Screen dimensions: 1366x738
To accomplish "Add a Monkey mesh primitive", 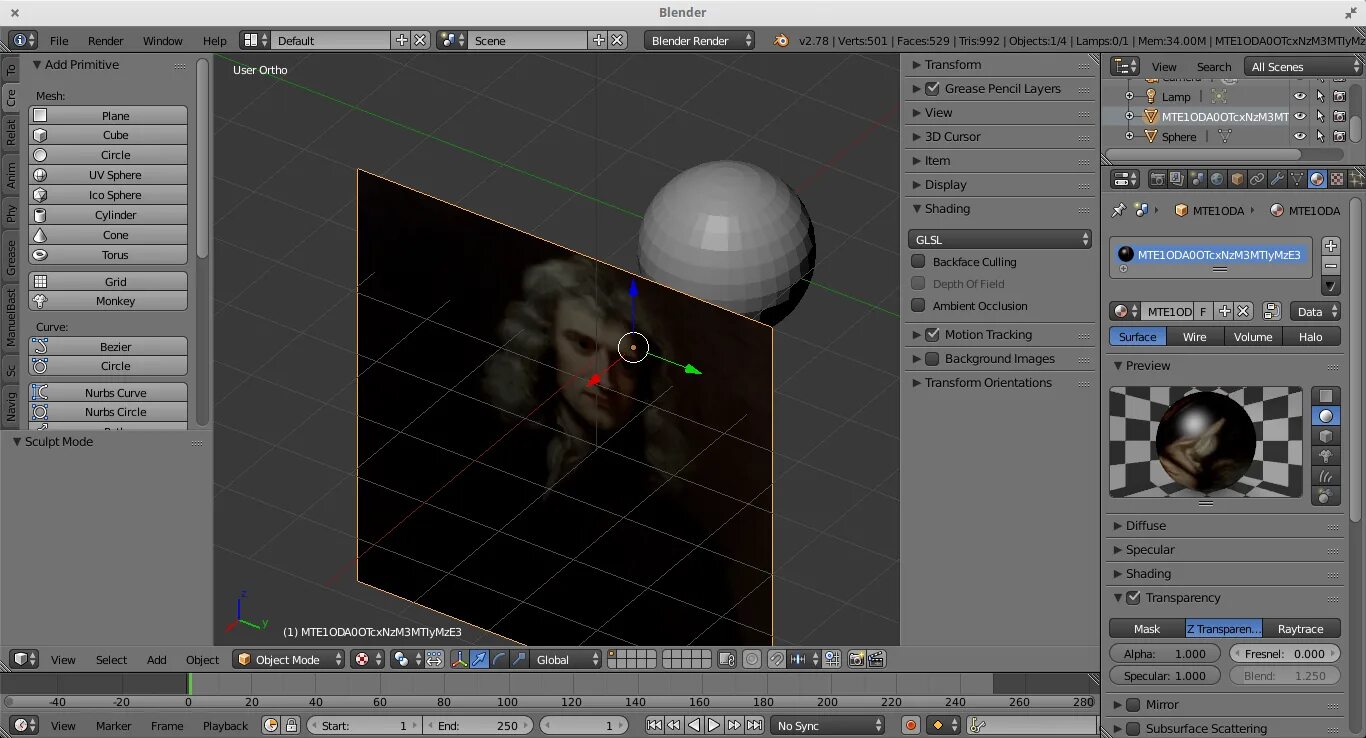I will [x=108, y=300].
